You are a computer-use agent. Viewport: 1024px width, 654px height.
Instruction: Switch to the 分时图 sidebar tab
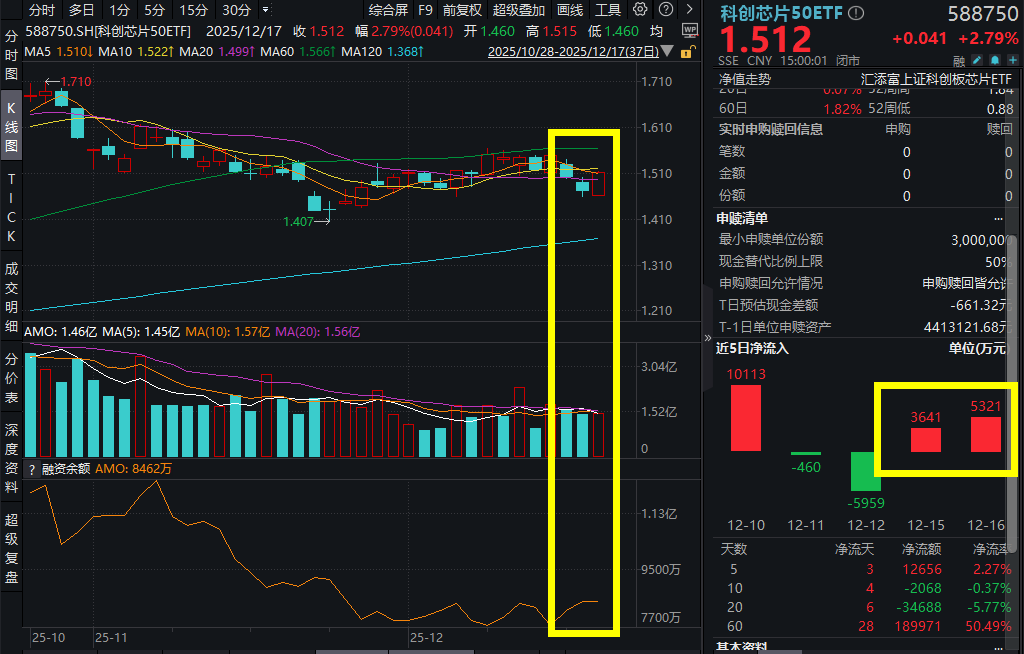(10, 55)
